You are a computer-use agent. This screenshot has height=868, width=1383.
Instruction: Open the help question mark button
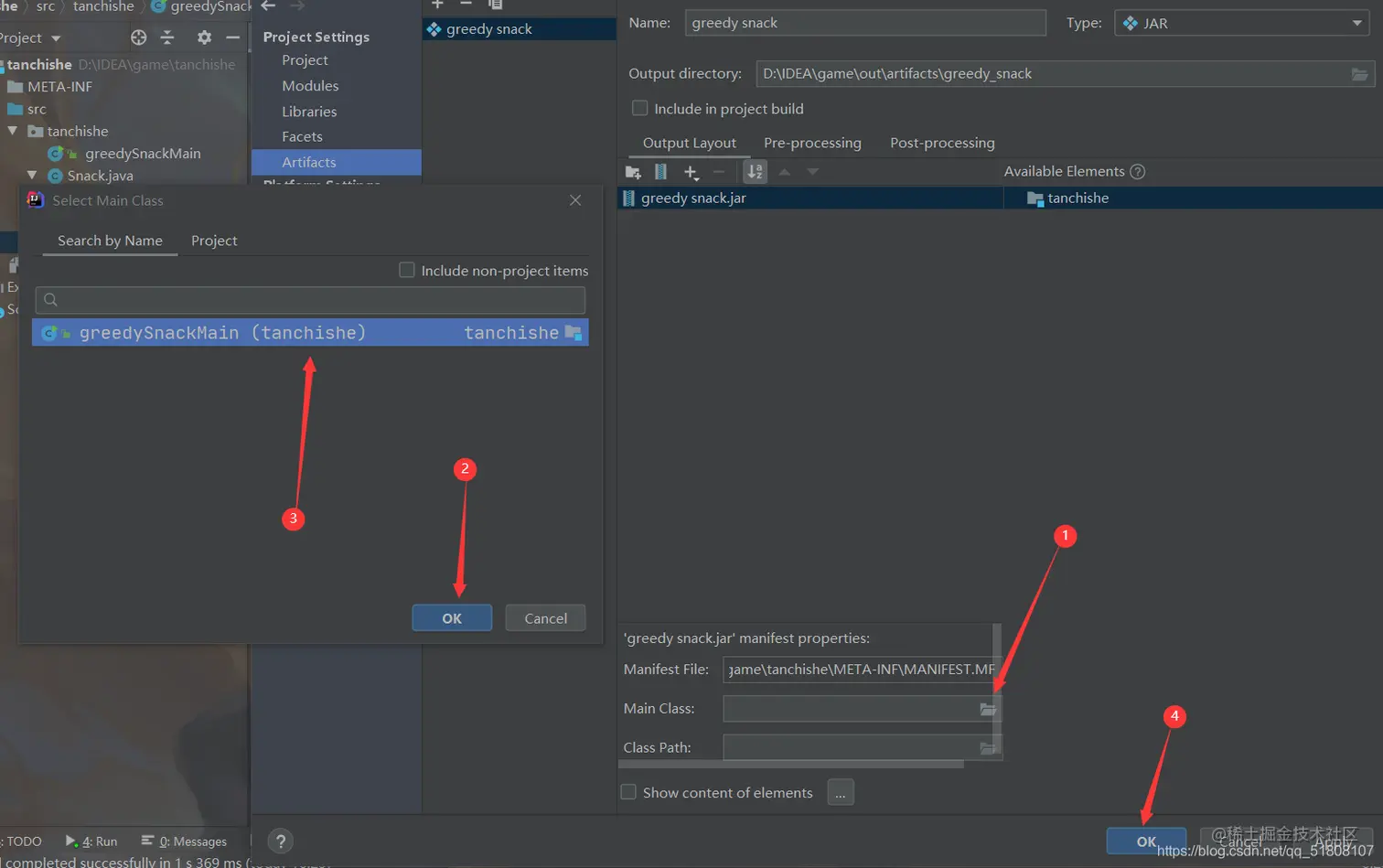point(281,841)
